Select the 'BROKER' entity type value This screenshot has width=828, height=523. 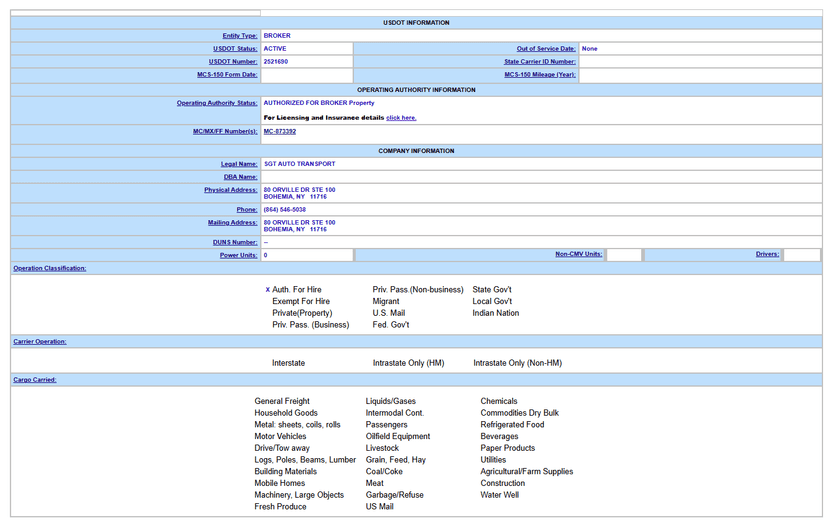pyautogui.click(x=277, y=36)
